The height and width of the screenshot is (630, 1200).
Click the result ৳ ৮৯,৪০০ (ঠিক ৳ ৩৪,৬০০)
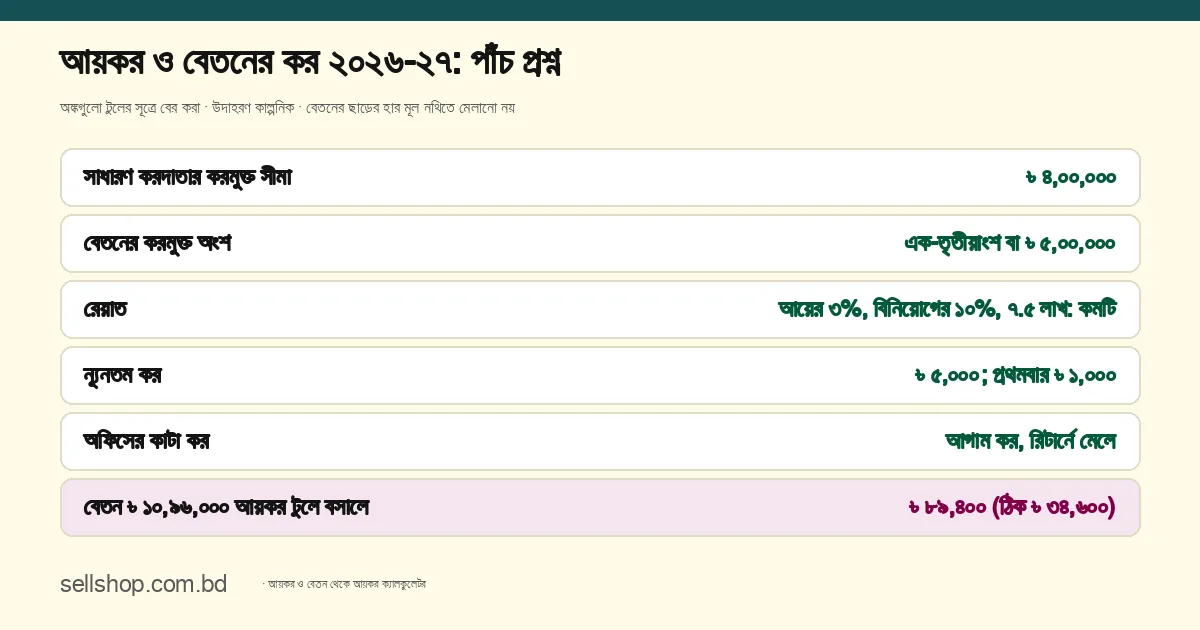(1011, 508)
